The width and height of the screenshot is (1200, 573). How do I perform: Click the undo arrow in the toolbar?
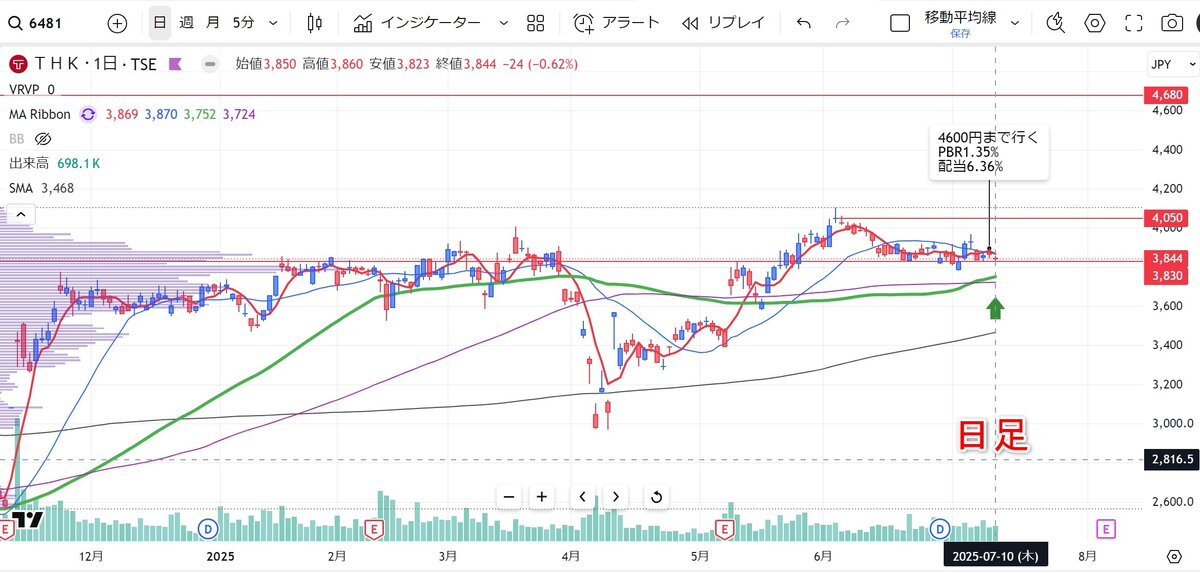click(804, 23)
